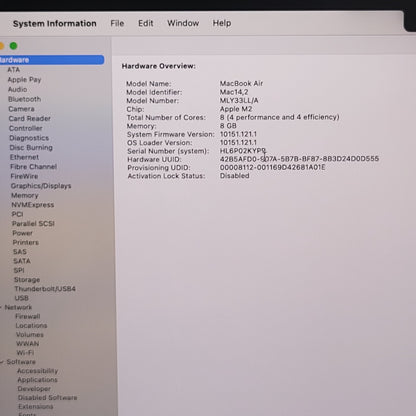Show Applications under Software
The width and height of the screenshot is (416, 416).
(37, 380)
